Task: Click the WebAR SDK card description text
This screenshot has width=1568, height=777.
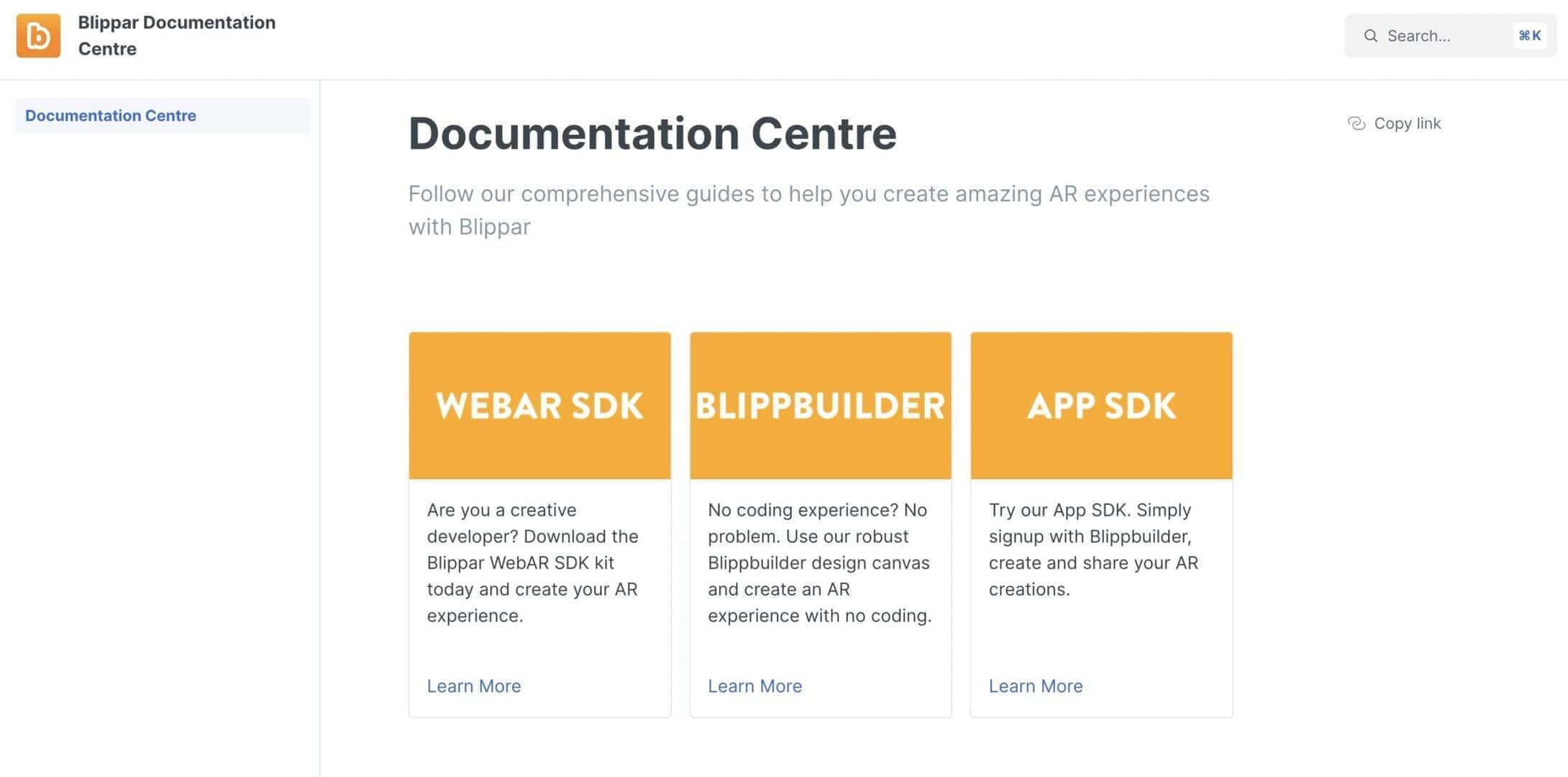Action: pos(532,563)
